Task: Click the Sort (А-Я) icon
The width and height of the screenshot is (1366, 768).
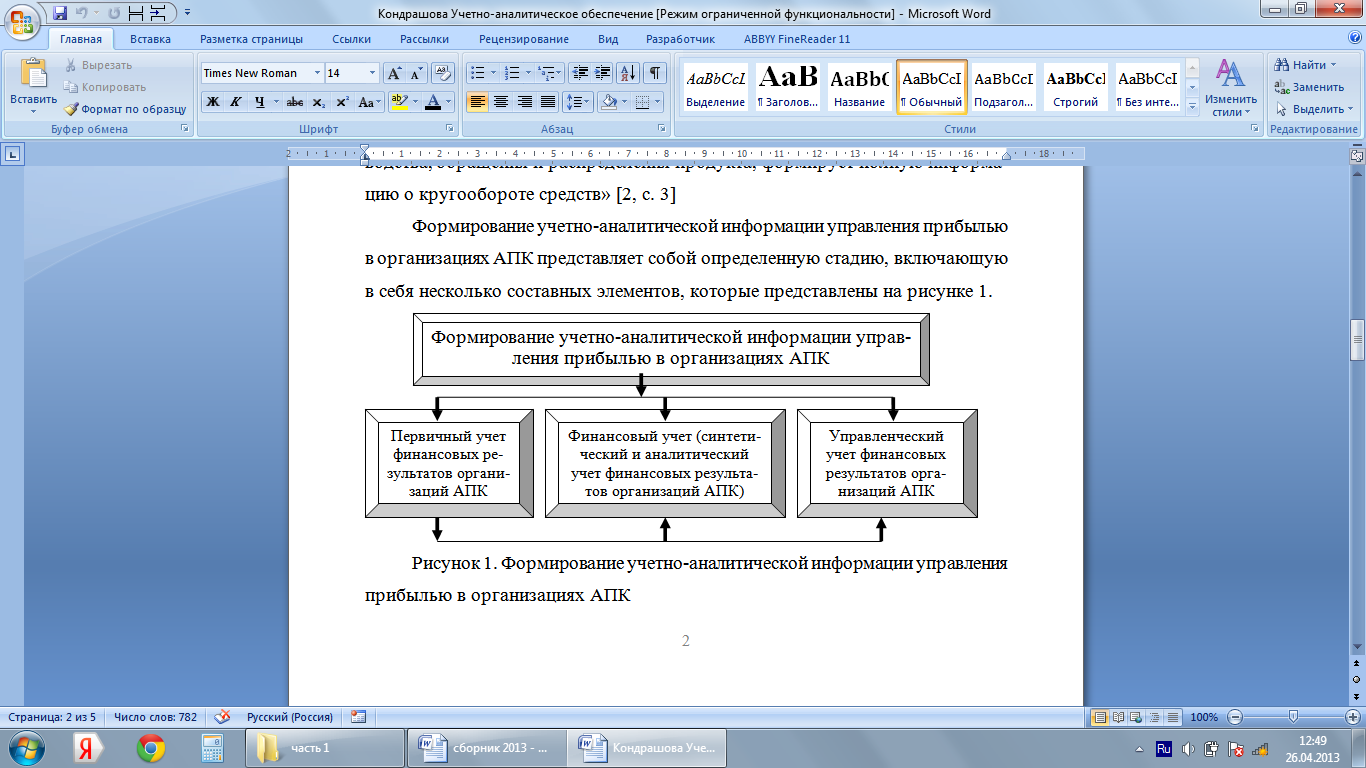Action: [629, 73]
